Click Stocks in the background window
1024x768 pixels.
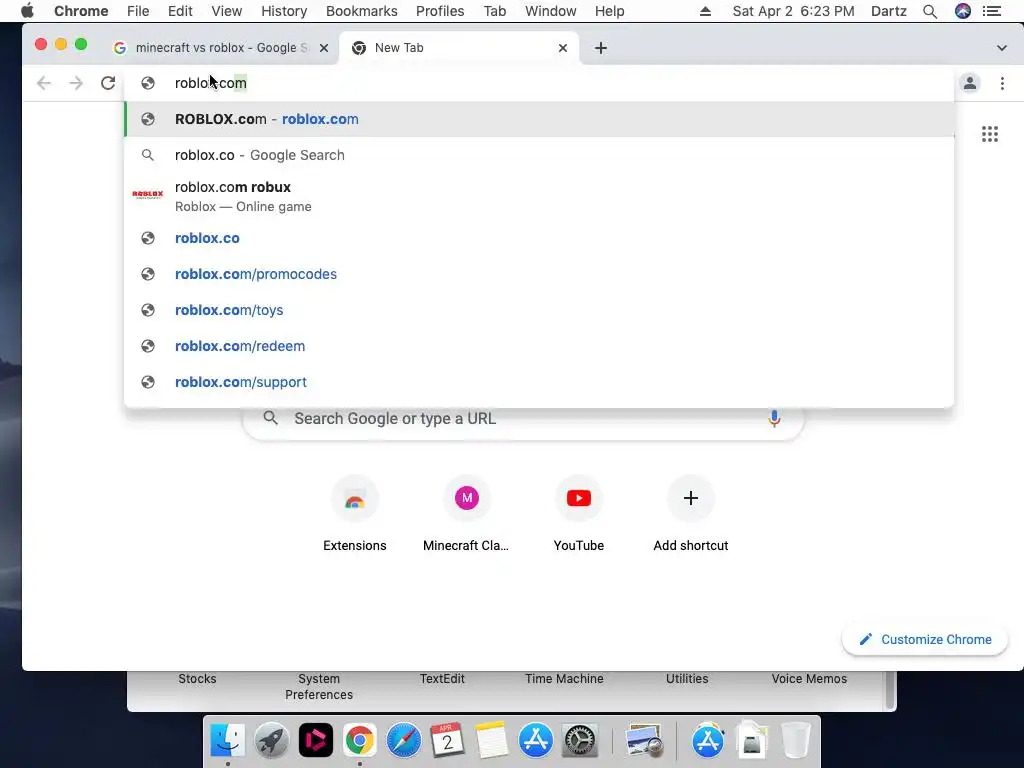[197, 679]
